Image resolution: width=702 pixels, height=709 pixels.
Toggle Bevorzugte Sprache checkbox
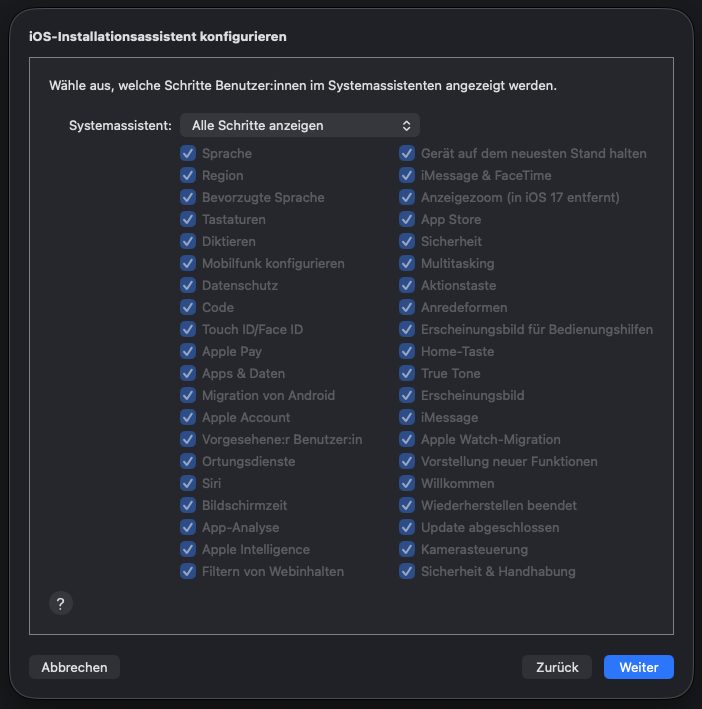click(188, 197)
